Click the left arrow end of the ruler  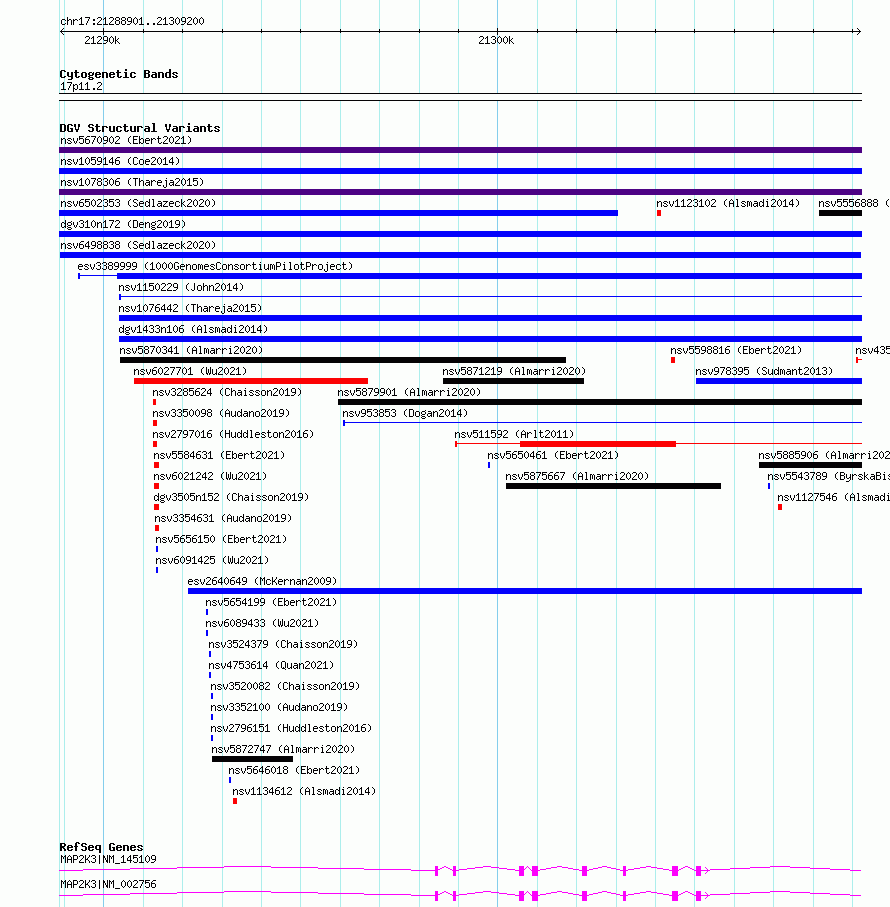62,31
